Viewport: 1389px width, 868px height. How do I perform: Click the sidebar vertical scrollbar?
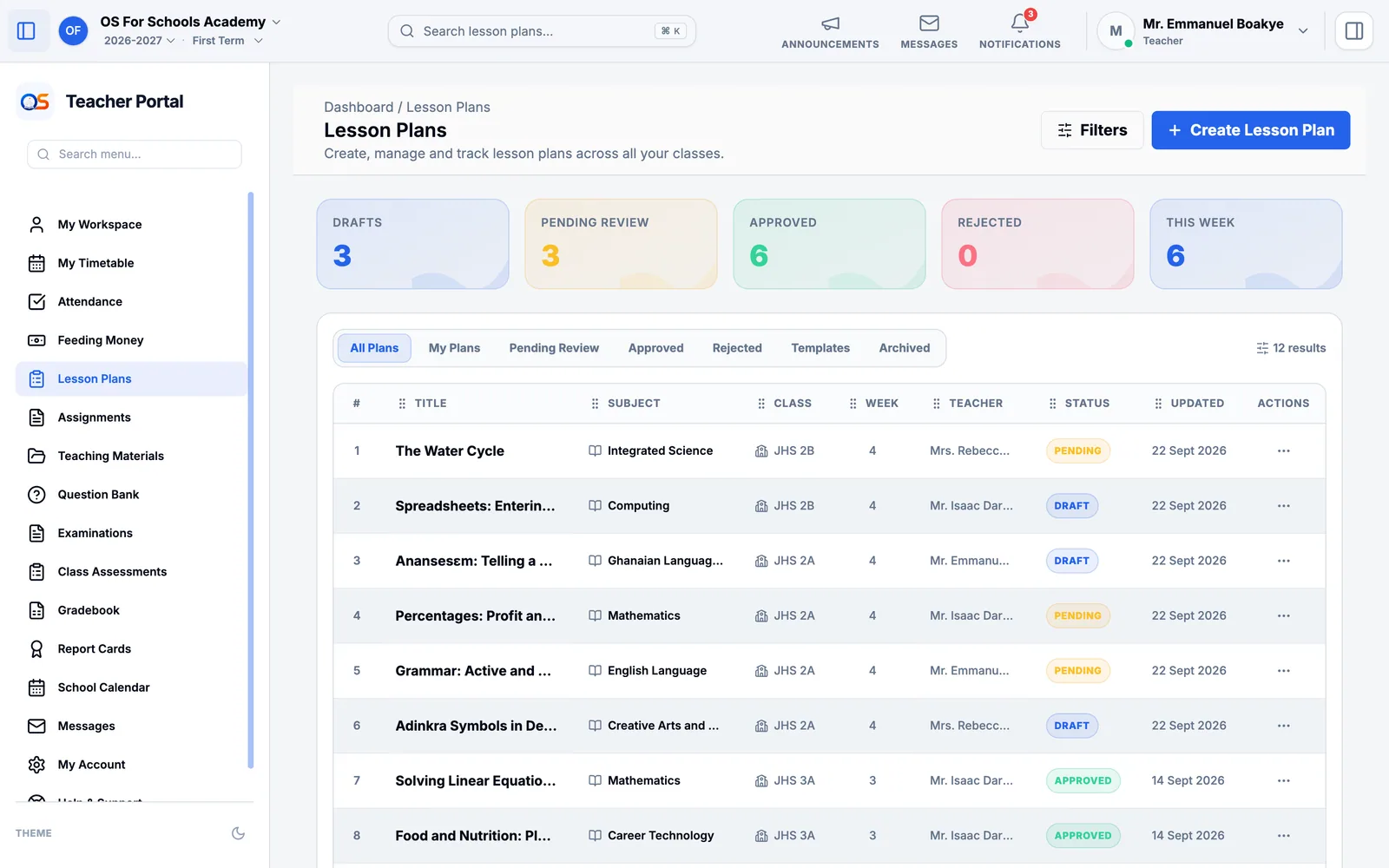pyautogui.click(x=251, y=480)
